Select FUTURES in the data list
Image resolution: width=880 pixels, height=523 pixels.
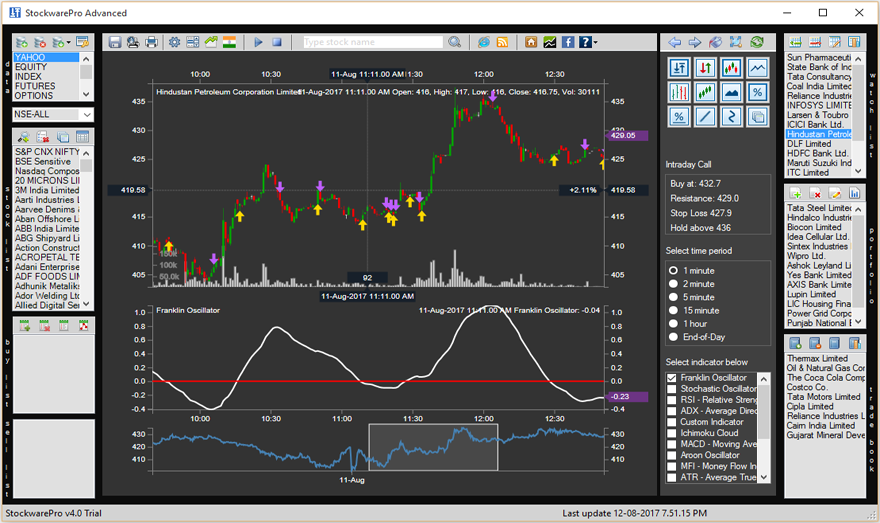35,86
